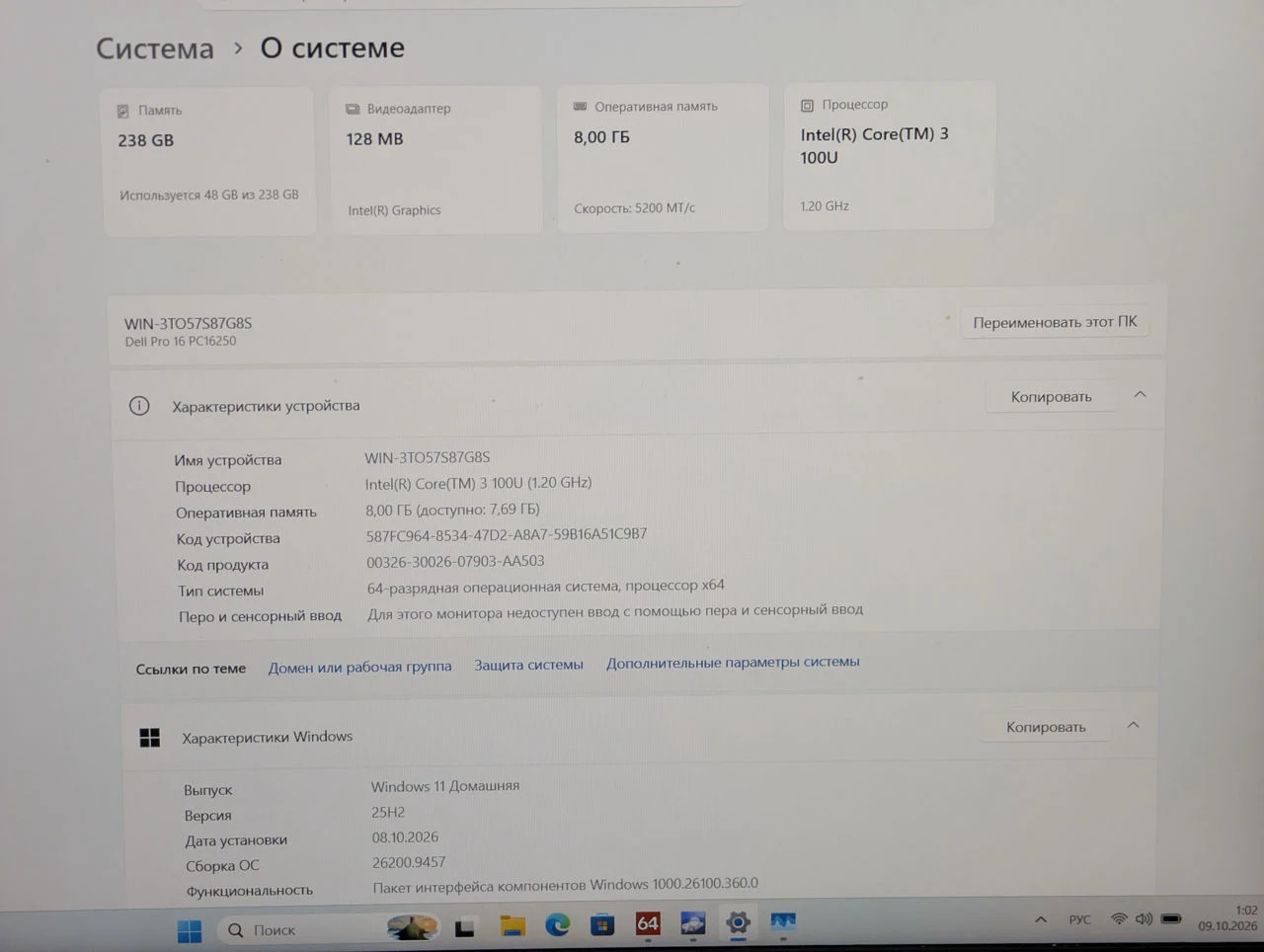Viewport: 1264px width, 952px height.
Task: Open the Память 238 GB storage card
Action: 209,161
